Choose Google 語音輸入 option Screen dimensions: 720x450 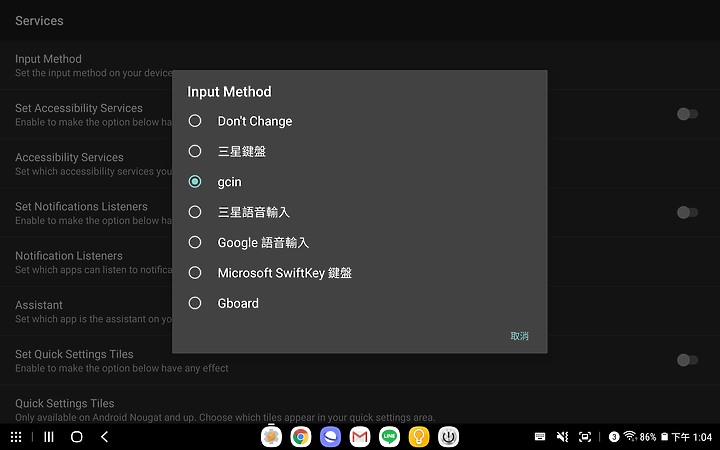tap(360, 242)
